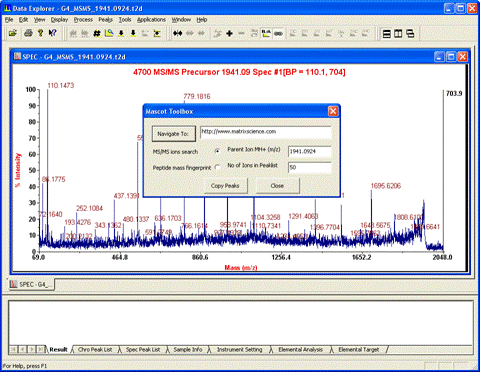
Task: Switch to the Chro Peak List tab
Action: tap(95, 349)
